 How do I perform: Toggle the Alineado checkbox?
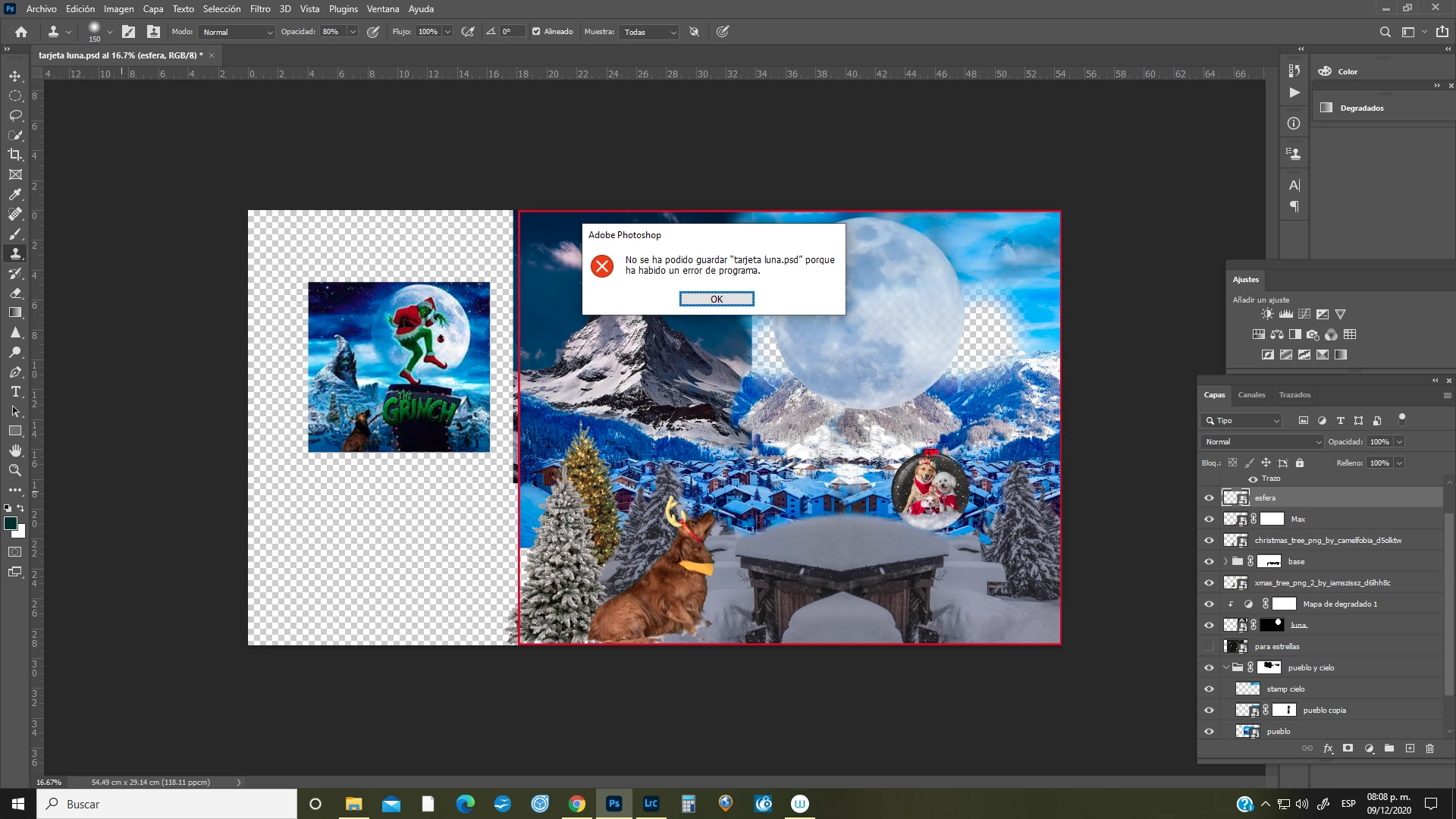536,32
